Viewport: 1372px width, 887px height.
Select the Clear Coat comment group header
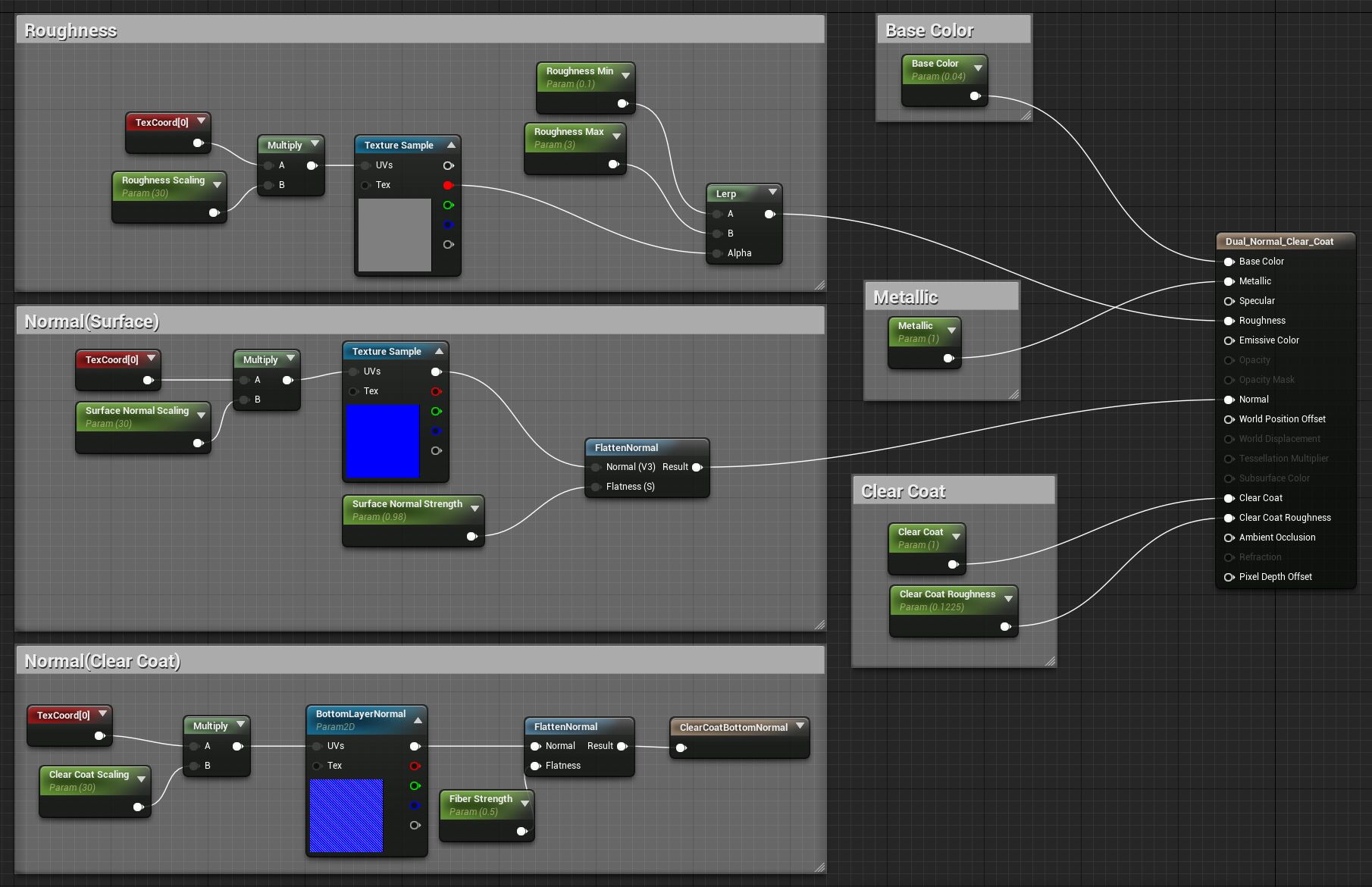pos(904,491)
